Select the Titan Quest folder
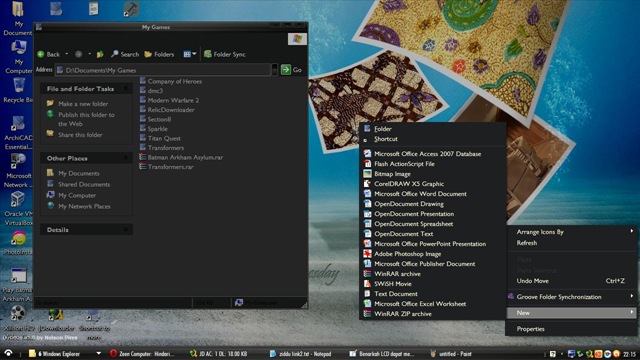Image resolution: width=640 pixels, height=360 pixels. (x=160, y=138)
